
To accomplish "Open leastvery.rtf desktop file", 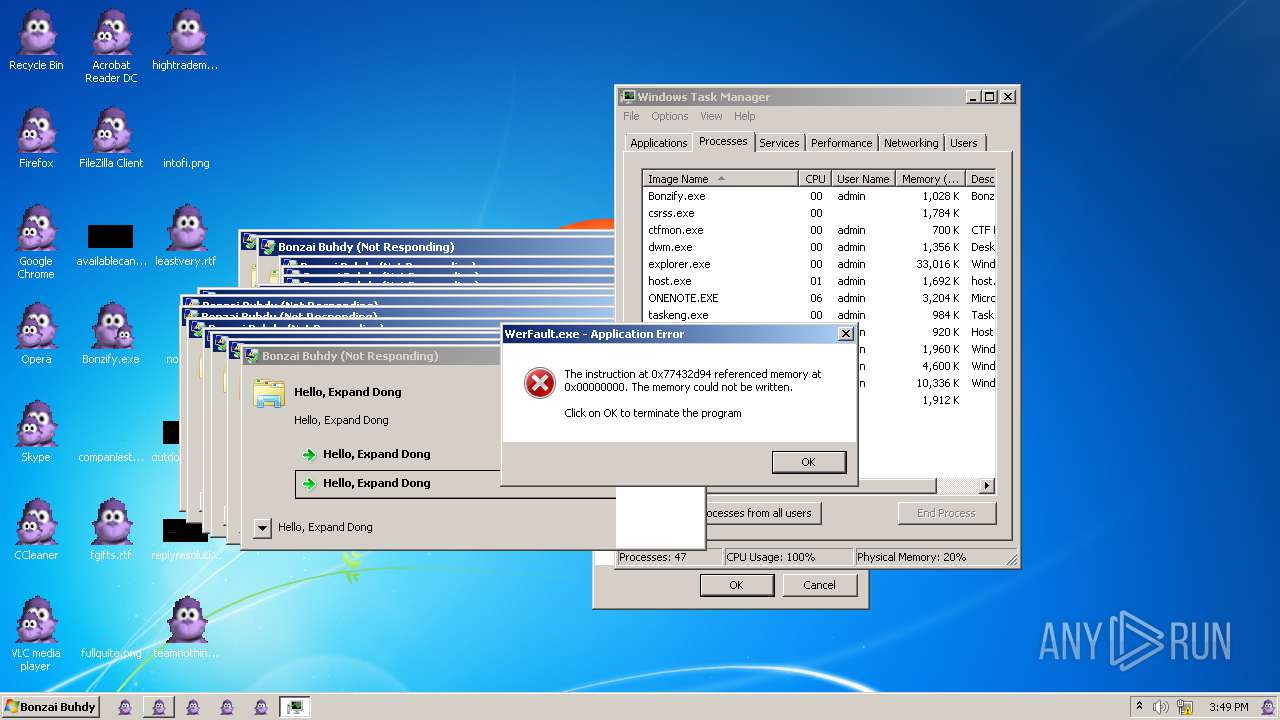I will (x=186, y=237).
